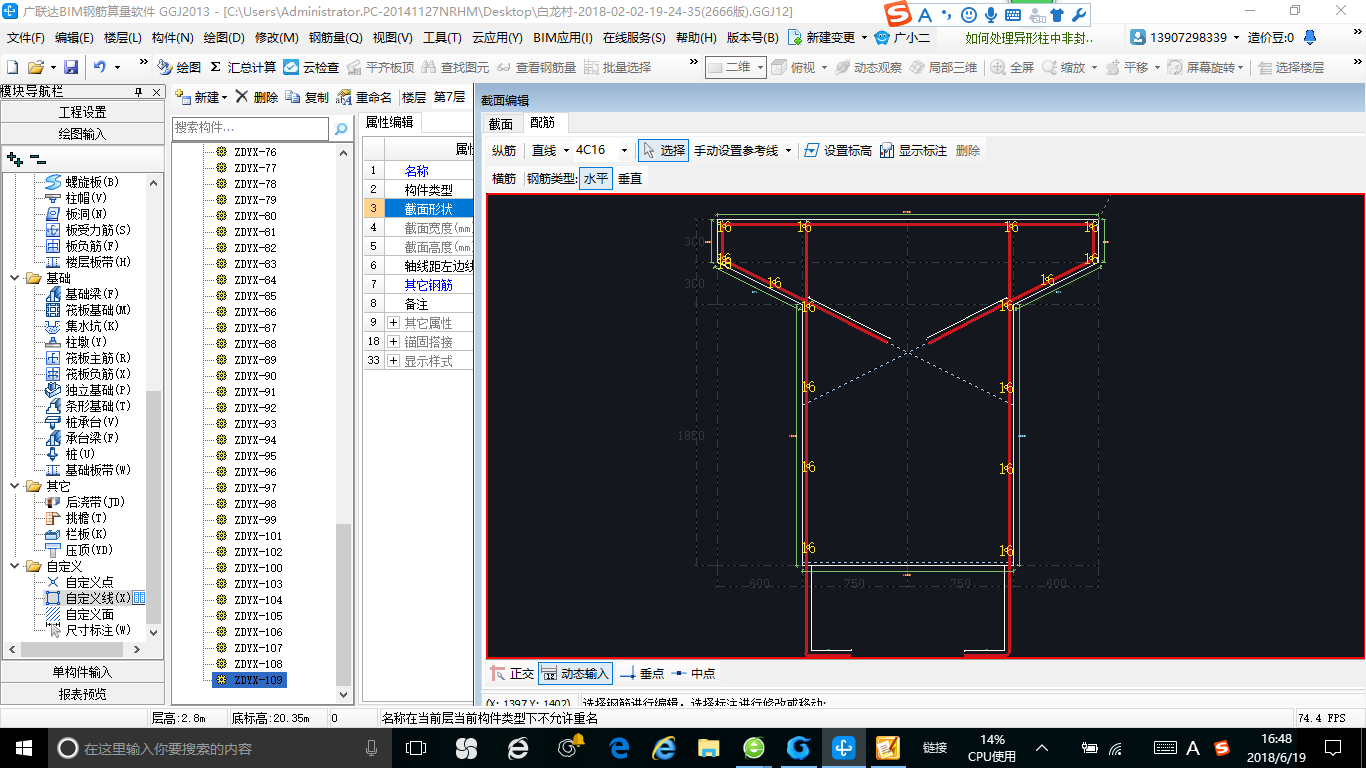Click 重命名 rename component
The height and width of the screenshot is (768, 1366).
364,97
